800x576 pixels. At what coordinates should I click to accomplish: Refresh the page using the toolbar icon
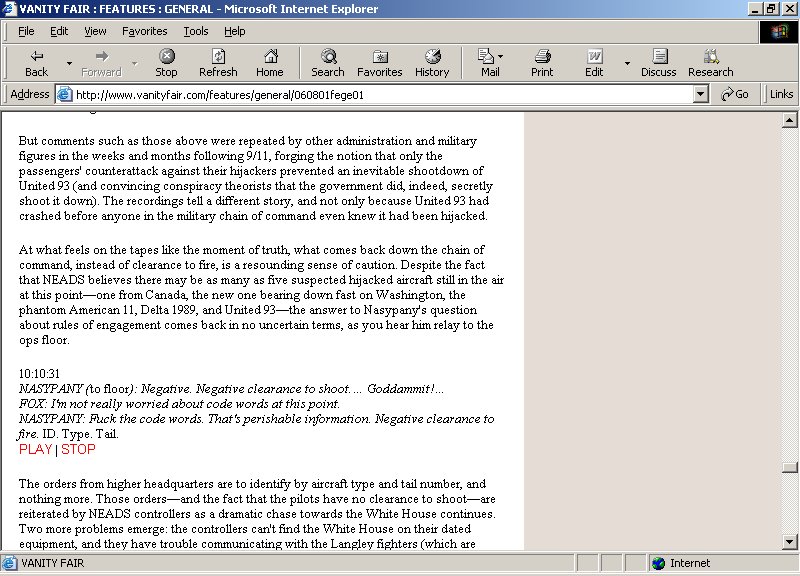[x=218, y=57]
